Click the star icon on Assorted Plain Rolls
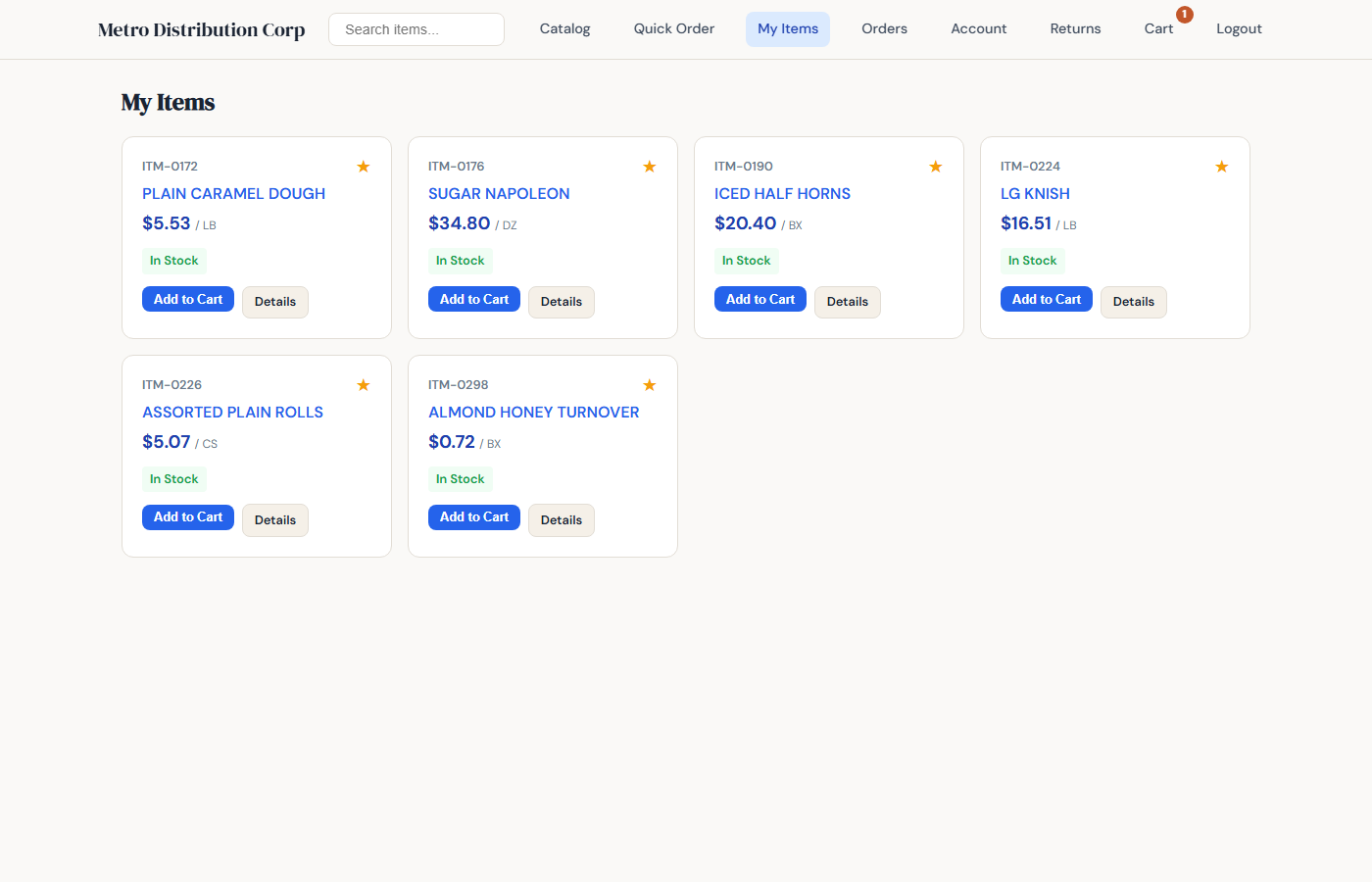The height and width of the screenshot is (882, 1372). coord(363,384)
